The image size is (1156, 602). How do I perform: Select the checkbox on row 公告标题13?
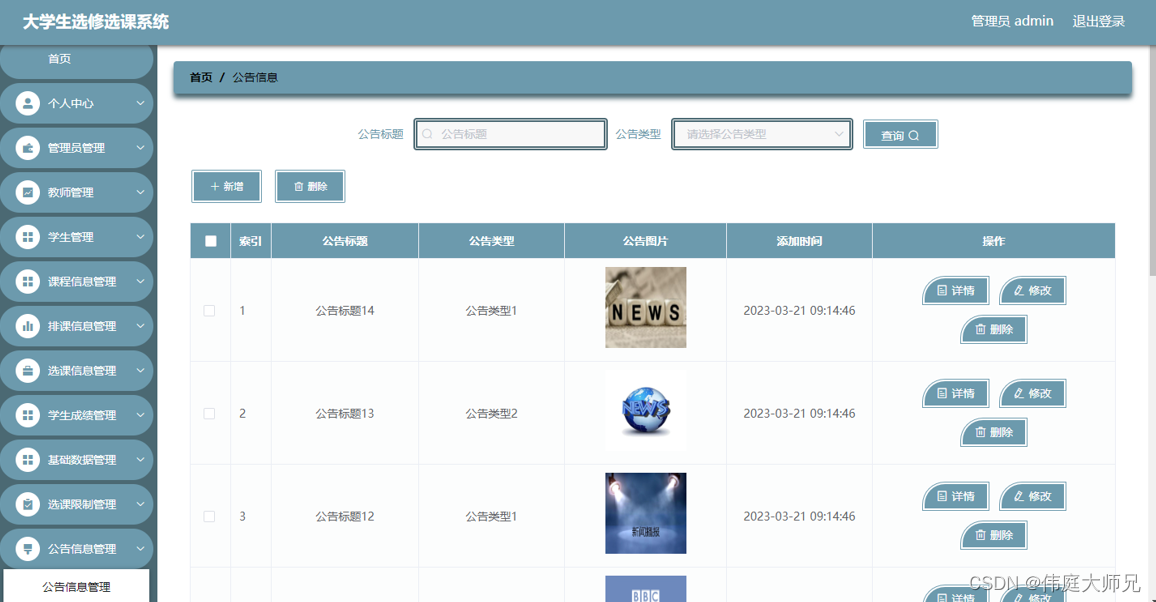209,413
